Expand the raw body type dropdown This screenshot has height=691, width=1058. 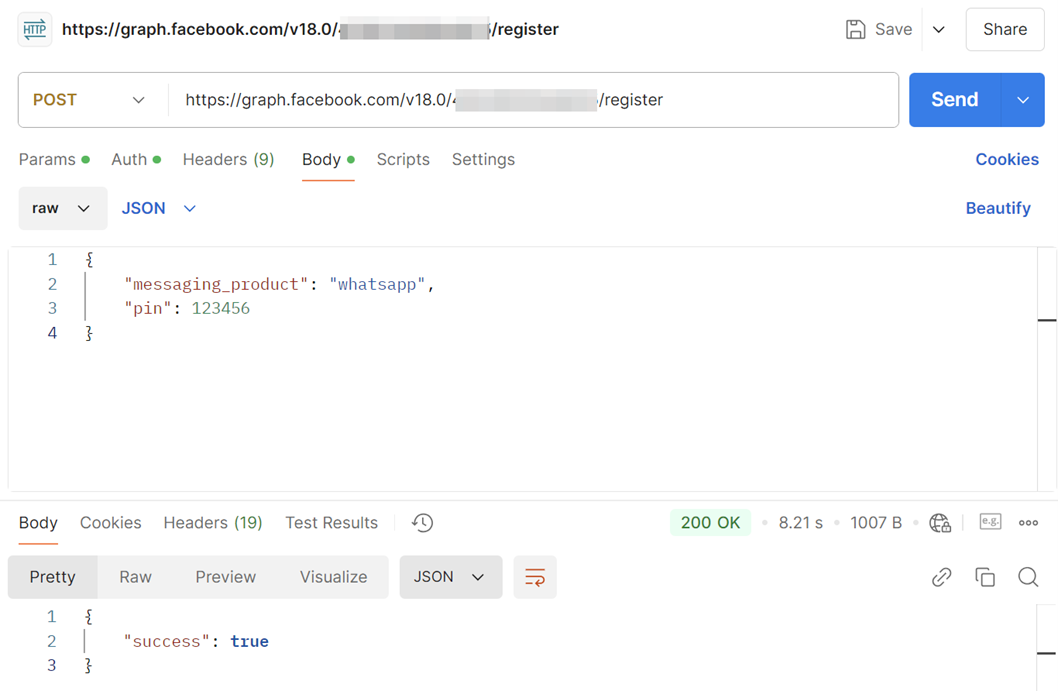(x=62, y=208)
